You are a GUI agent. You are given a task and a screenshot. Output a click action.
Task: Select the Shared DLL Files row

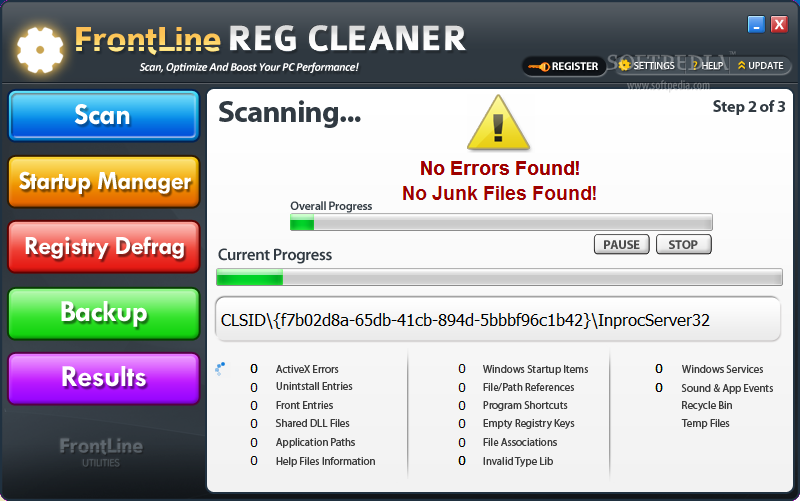[x=312, y=423]
